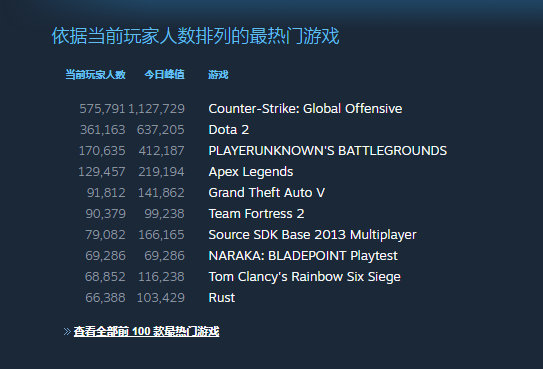Viewport: 543px width, 369px height.
Task: Select current players value 91,812
Action: click(106, 193)
